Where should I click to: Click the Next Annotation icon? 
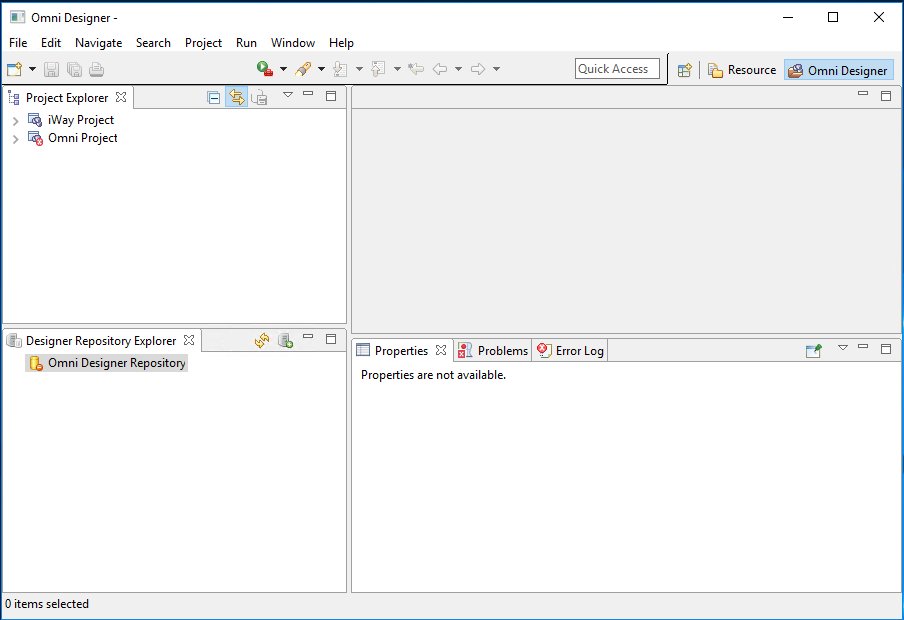tap(340, 69)
